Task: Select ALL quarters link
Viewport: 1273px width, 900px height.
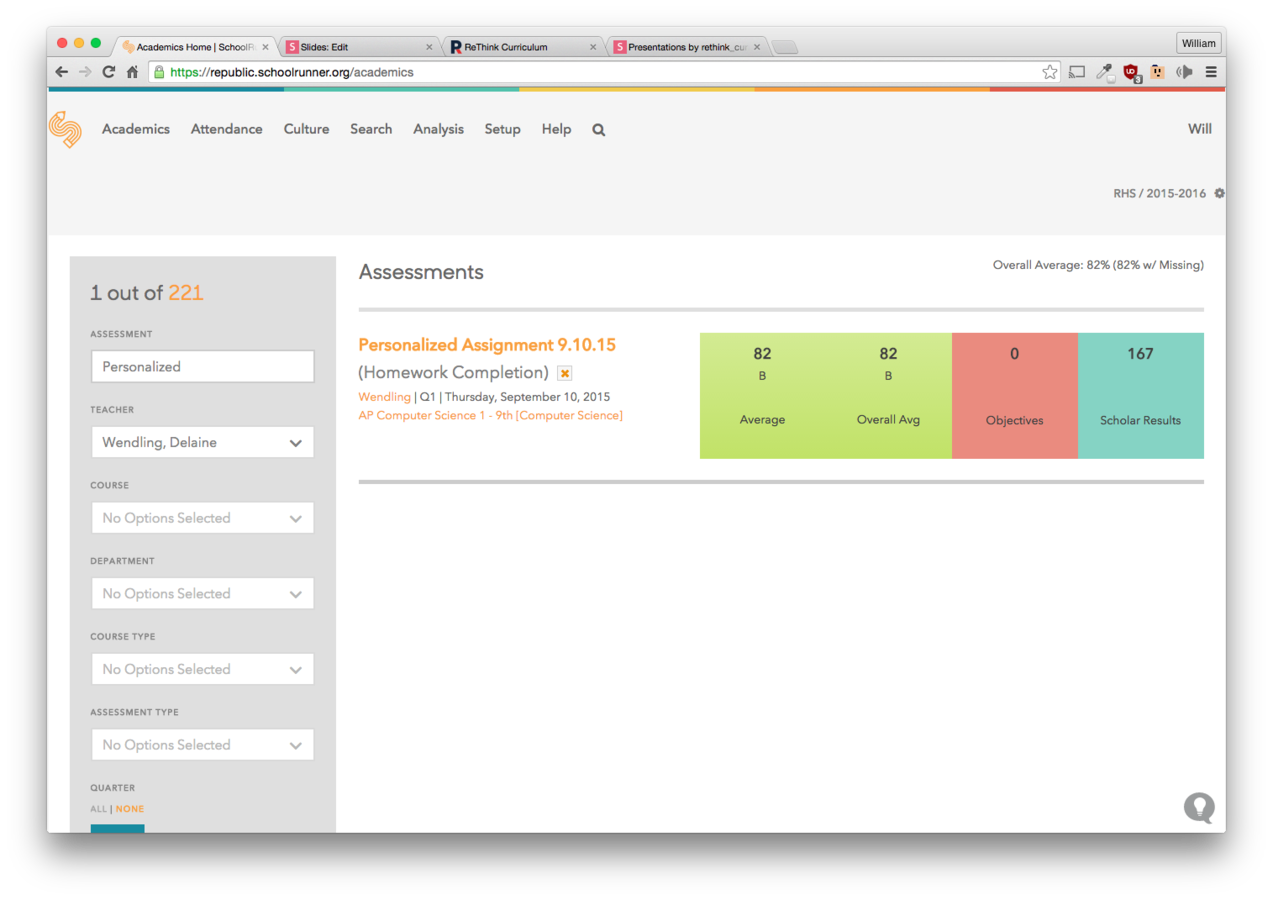Action: tap(98, 809)
